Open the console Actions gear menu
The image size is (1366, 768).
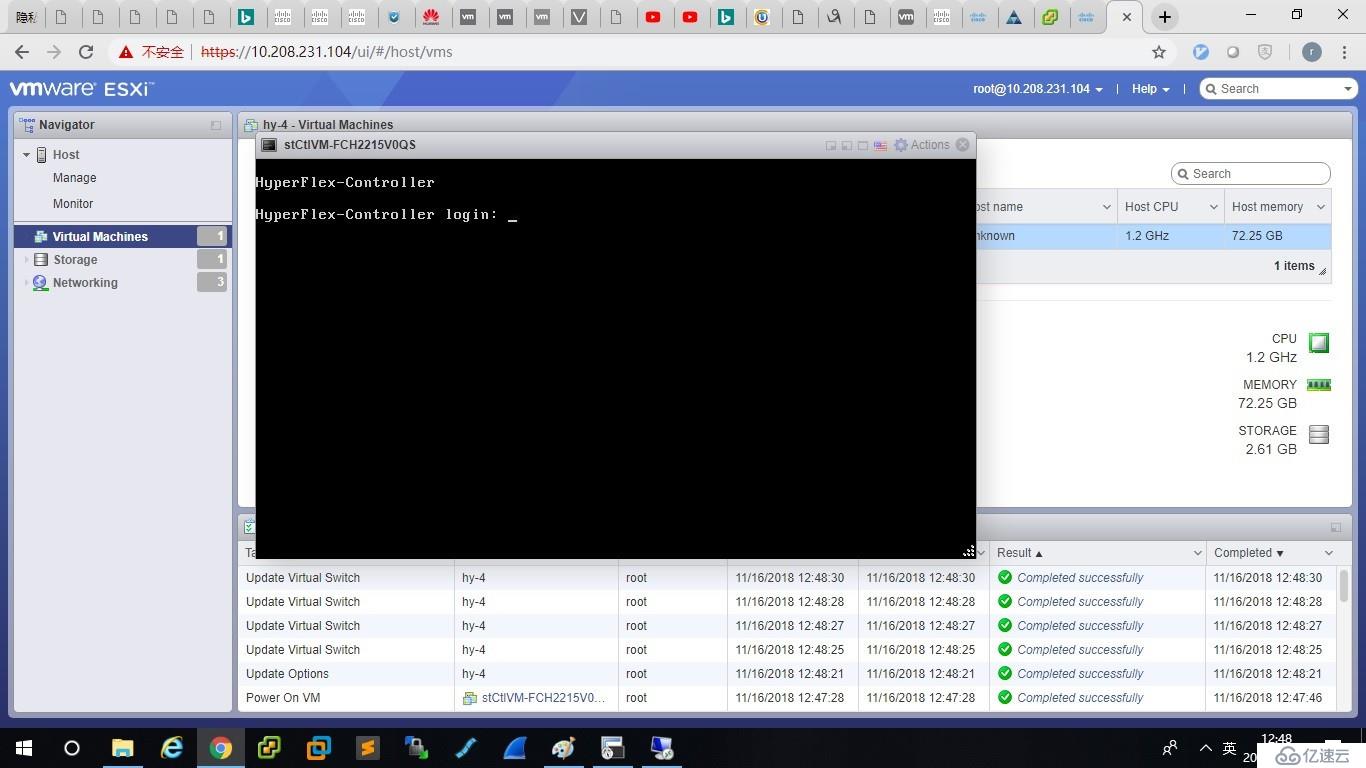coord(921,145)
